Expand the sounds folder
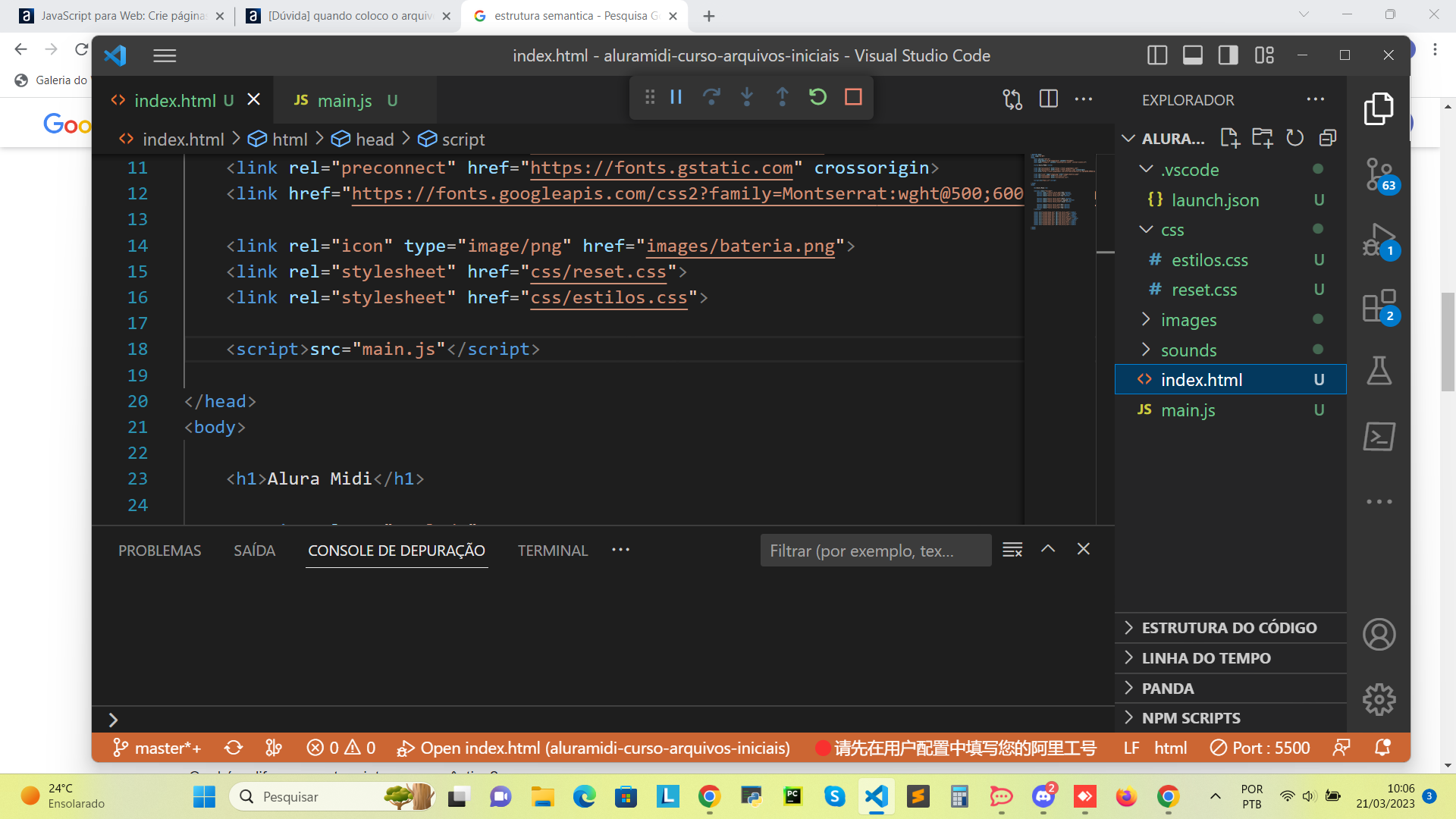Viewport: 1456px width, 819px height. pyautogui.click(x=1146, y=350)
